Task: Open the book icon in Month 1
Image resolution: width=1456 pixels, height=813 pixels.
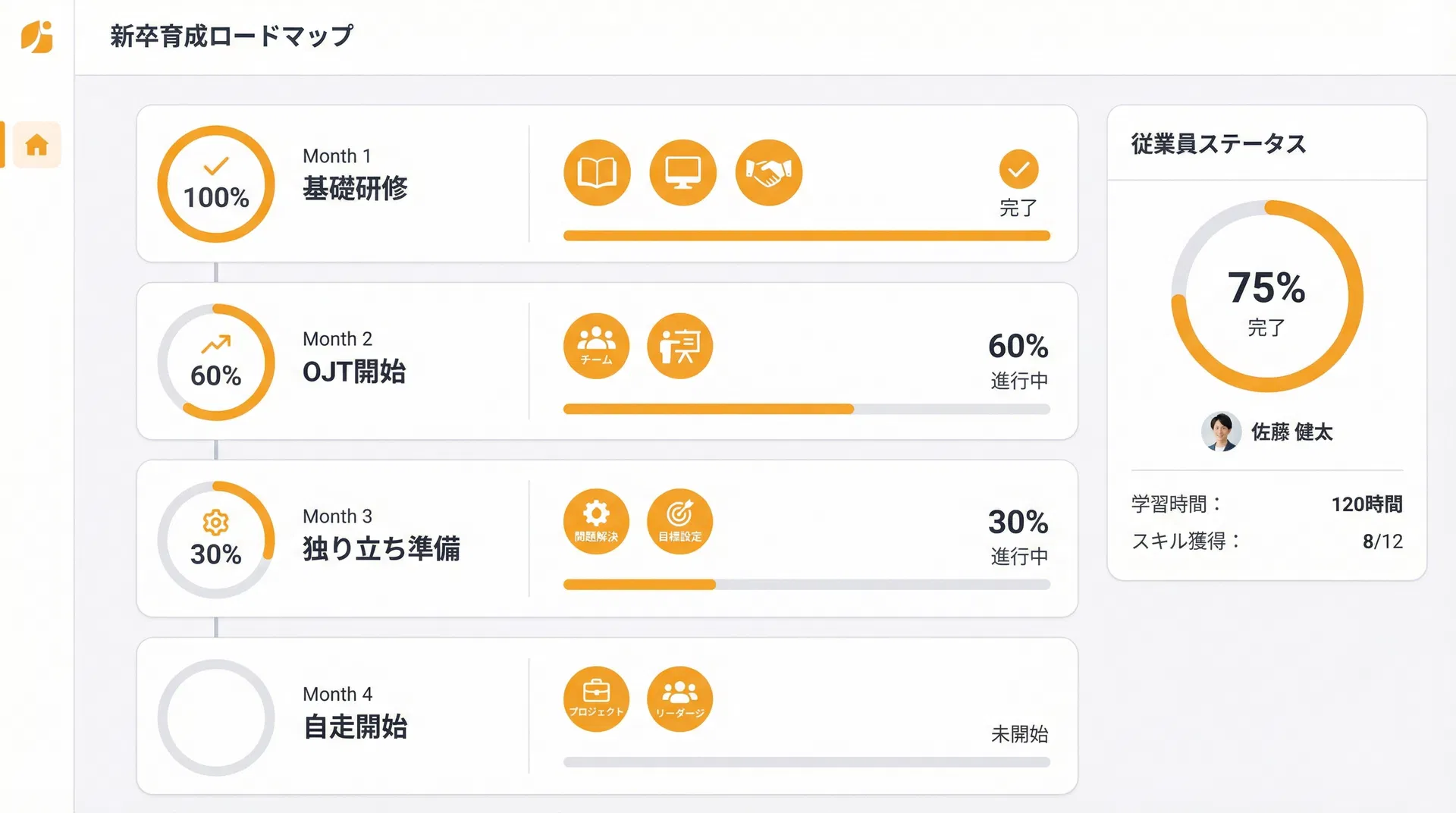Action: [597, 173]
